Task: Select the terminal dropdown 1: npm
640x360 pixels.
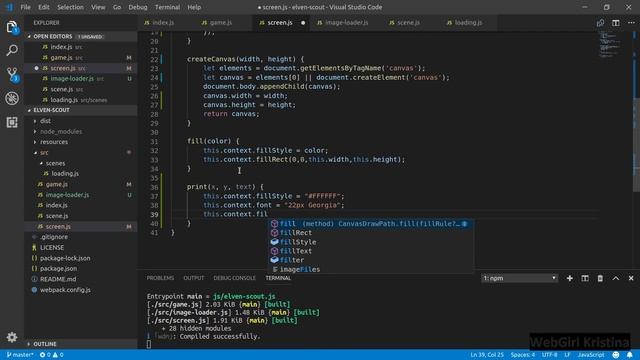Action: (519, 278)
